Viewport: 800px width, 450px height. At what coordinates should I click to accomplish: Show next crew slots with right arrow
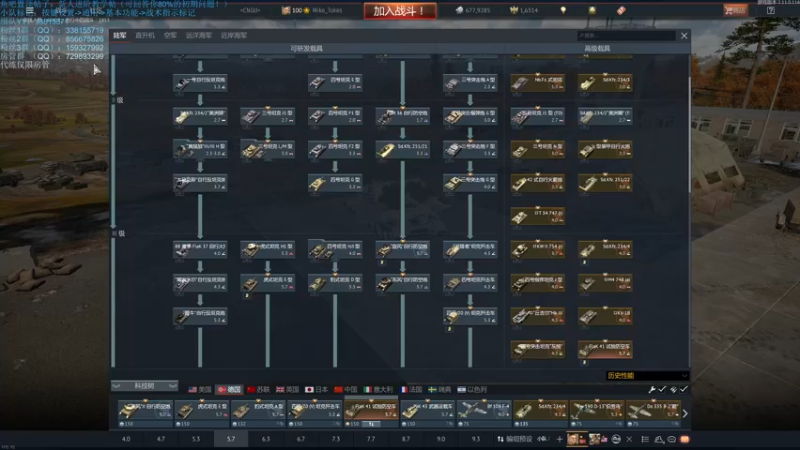tap(685, 413)
